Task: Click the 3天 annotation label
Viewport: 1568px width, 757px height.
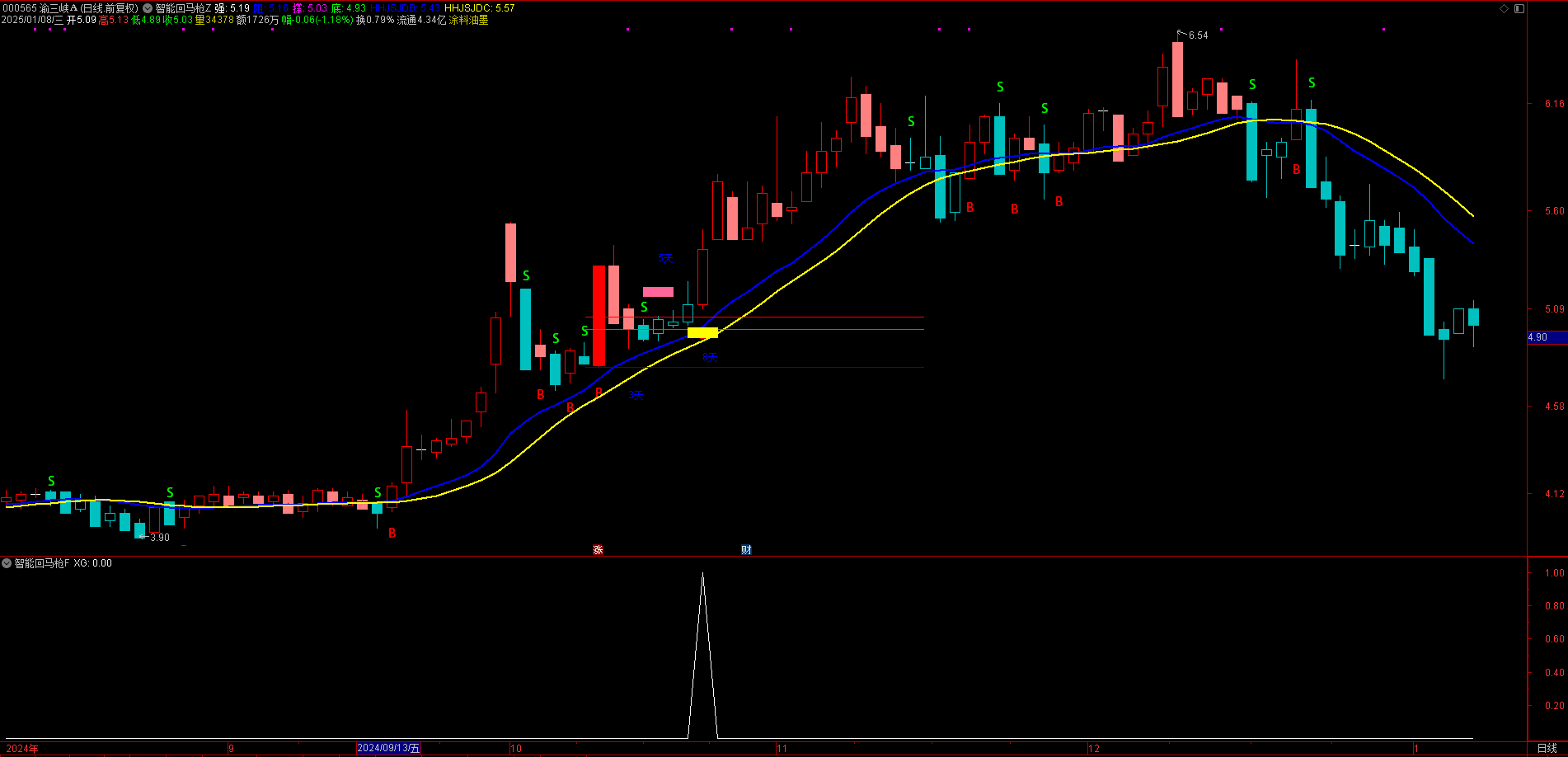Action: pyautogui.click(x=636, y=395)
